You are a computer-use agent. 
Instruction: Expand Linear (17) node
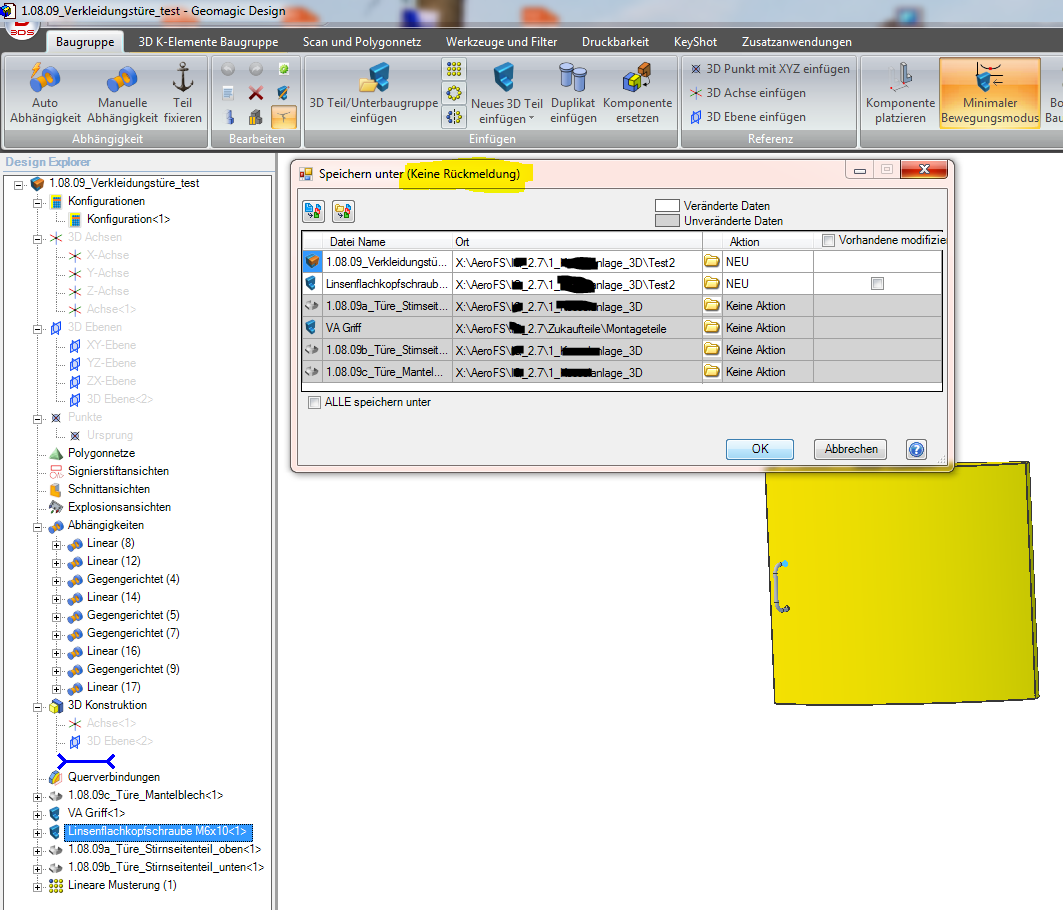(x=57, y=688)
